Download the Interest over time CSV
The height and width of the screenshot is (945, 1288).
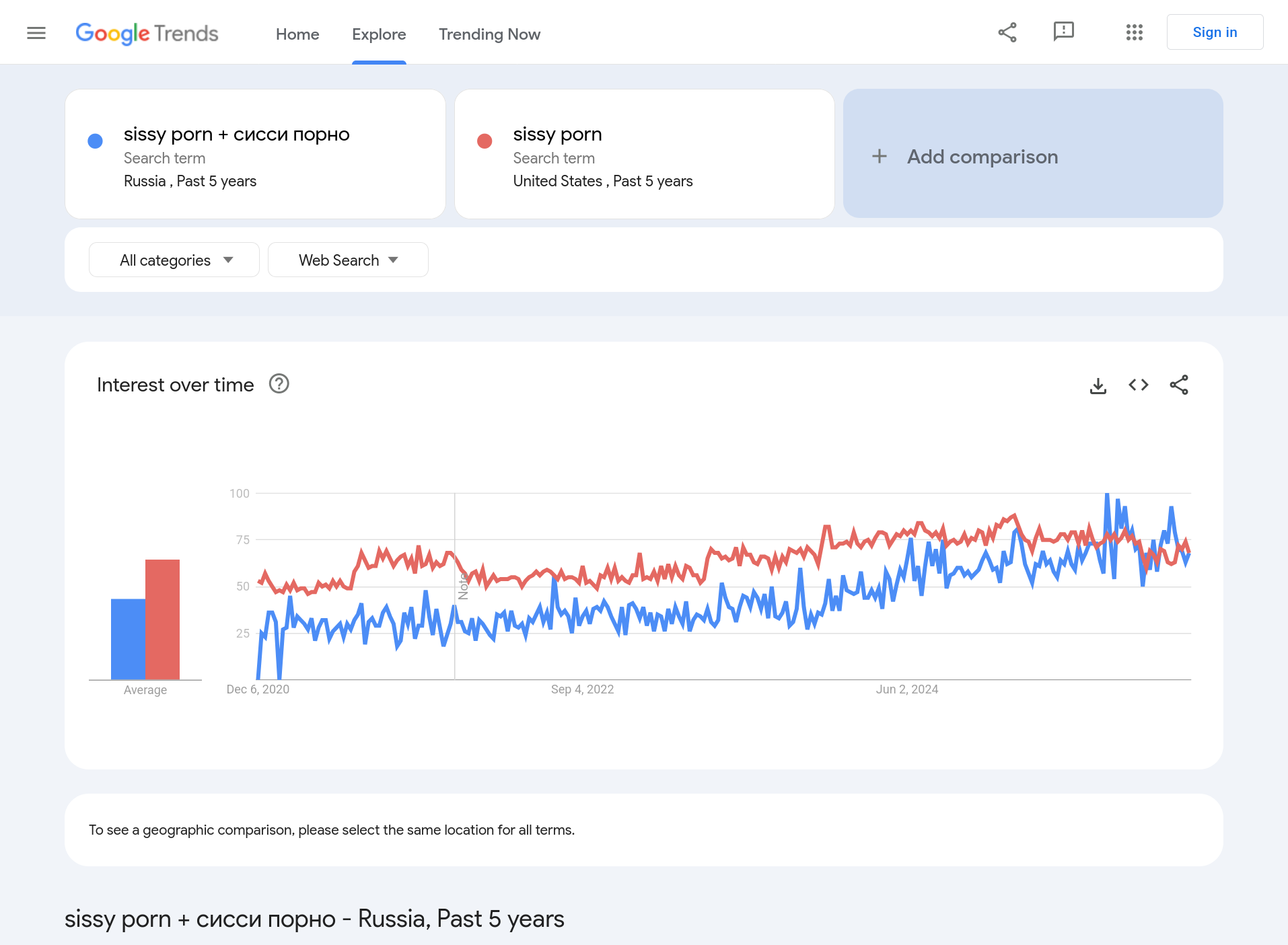[1098, 385]
